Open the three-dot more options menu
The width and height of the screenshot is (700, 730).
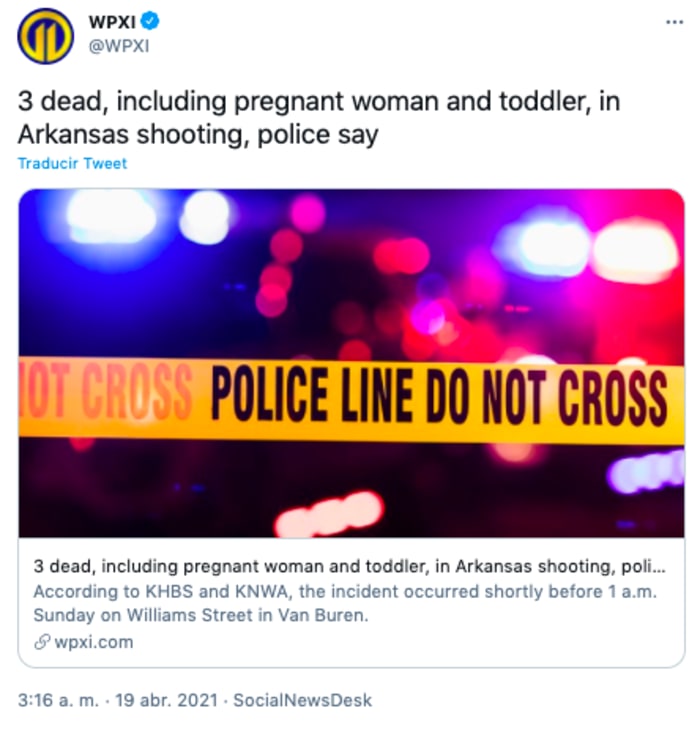(x=674, y=22)
